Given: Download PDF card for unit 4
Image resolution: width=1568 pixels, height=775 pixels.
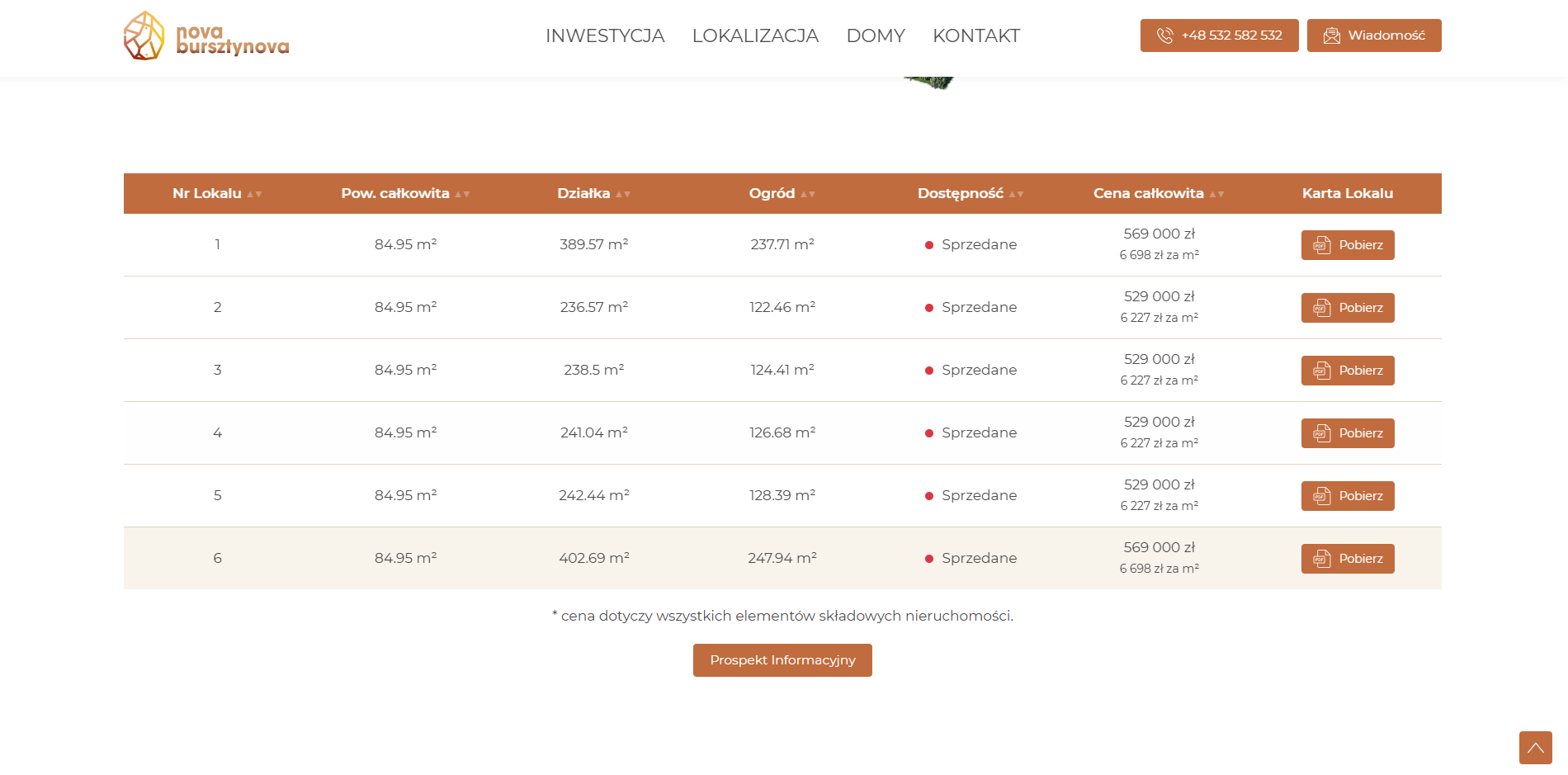Looking at the screenshot, I should click(1348, 433).
